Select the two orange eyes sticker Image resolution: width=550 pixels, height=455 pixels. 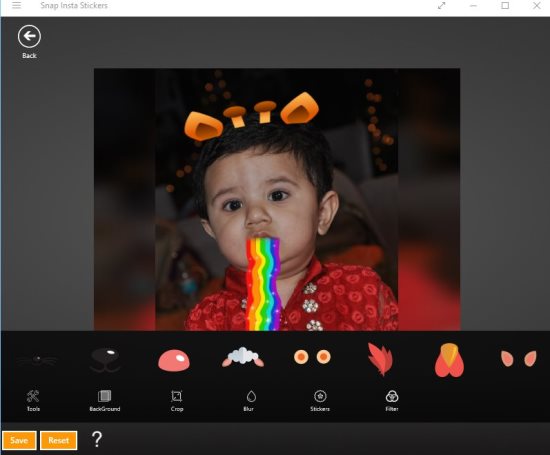click(x=312, y=357)
